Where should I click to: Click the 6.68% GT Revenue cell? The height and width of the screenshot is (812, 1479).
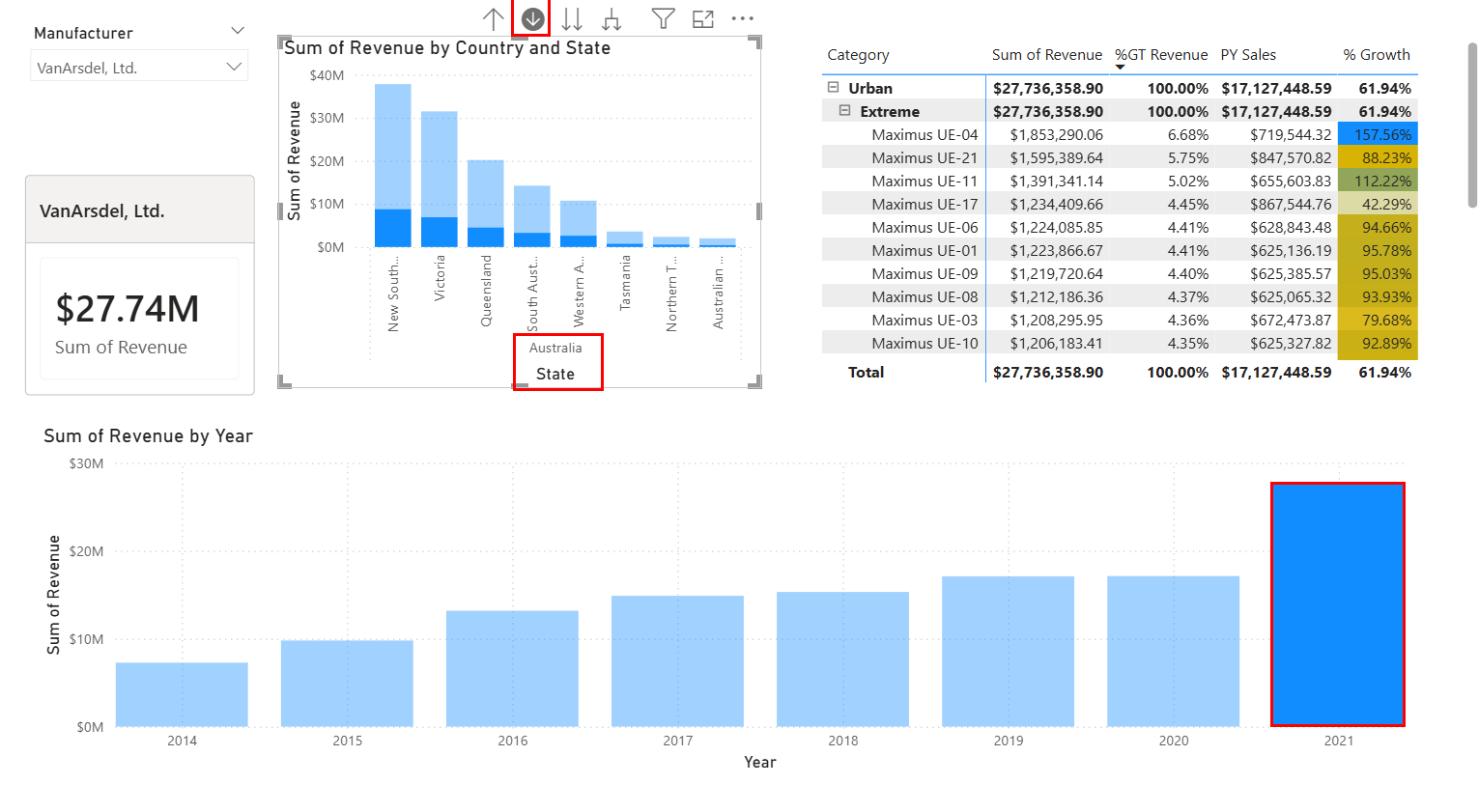pos(1187,134)
